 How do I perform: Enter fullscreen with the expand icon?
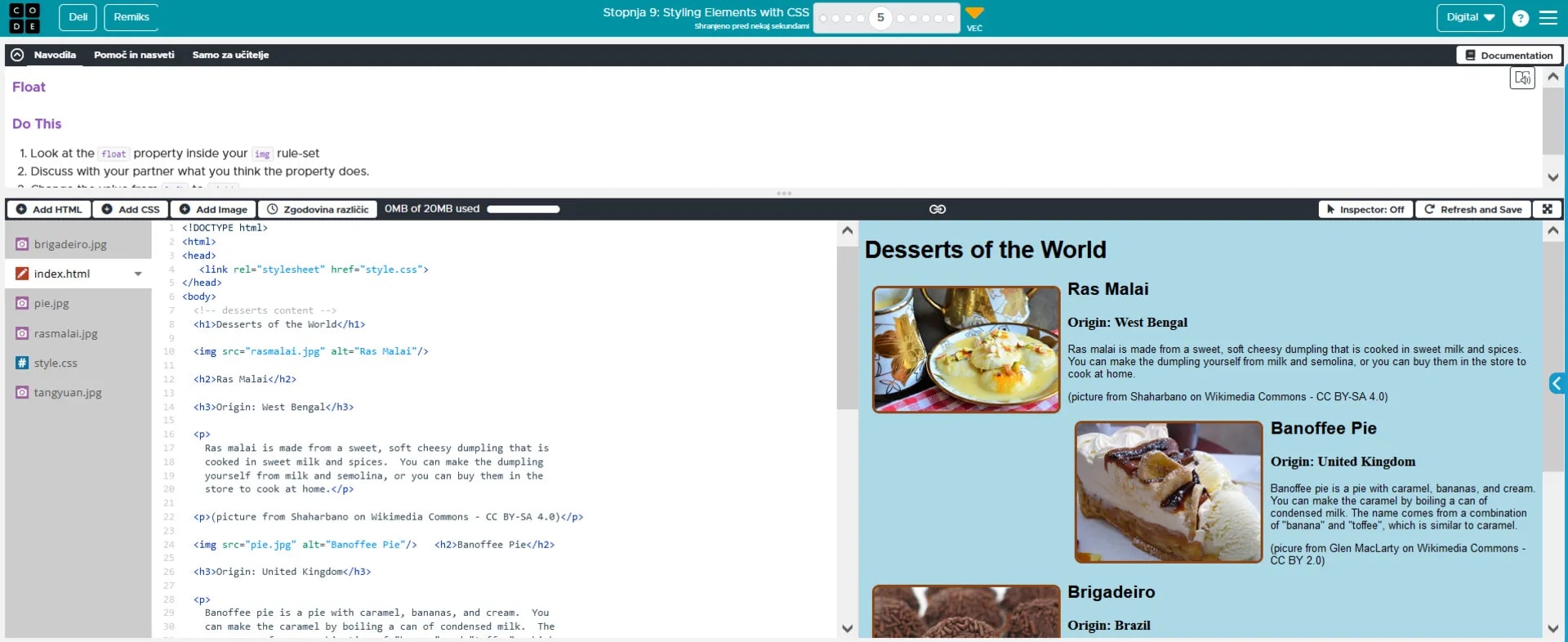pos(1547,209)
